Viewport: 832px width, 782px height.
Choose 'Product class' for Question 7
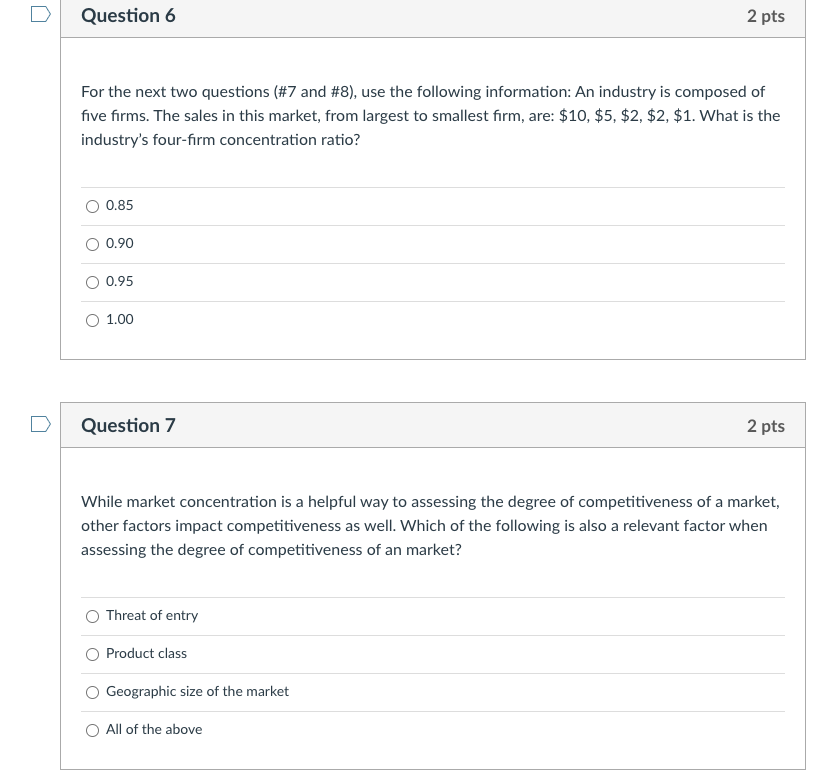point(92,654)
